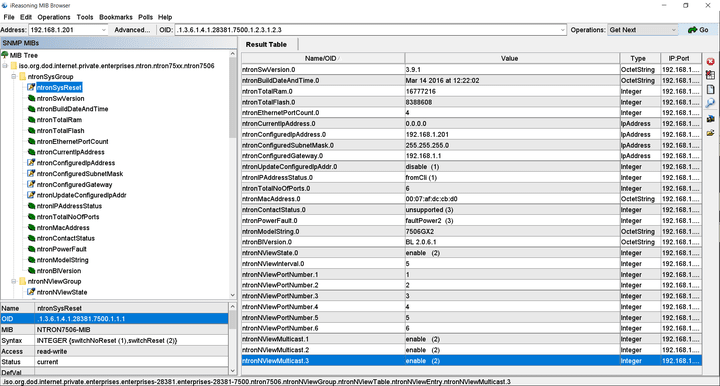The image size is (720, 386).
Task: Click the OID input field
Action: click(366, 30)
